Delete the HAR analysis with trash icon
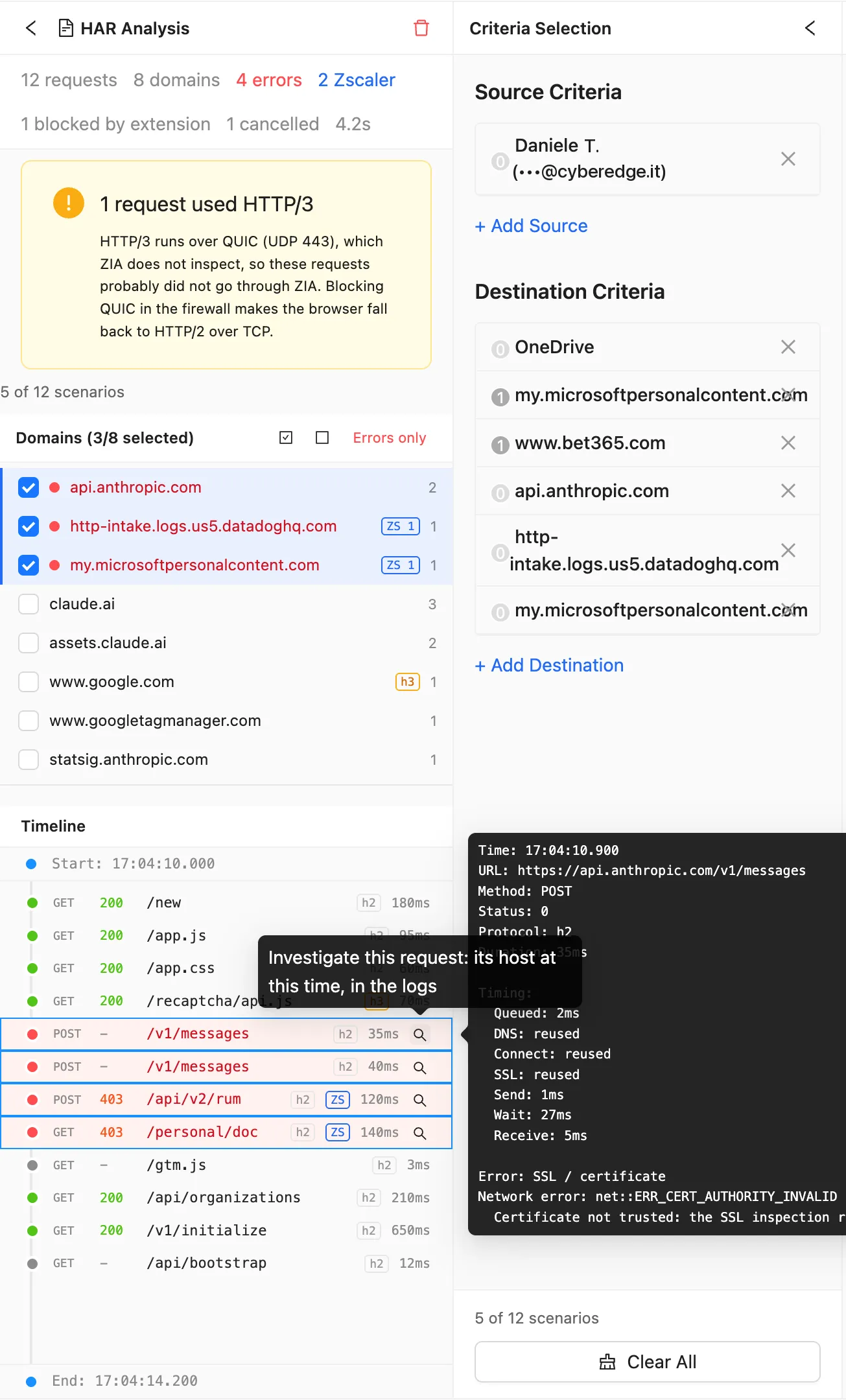The width and height of the screenshot is (846, 1400). click(421, 29)
